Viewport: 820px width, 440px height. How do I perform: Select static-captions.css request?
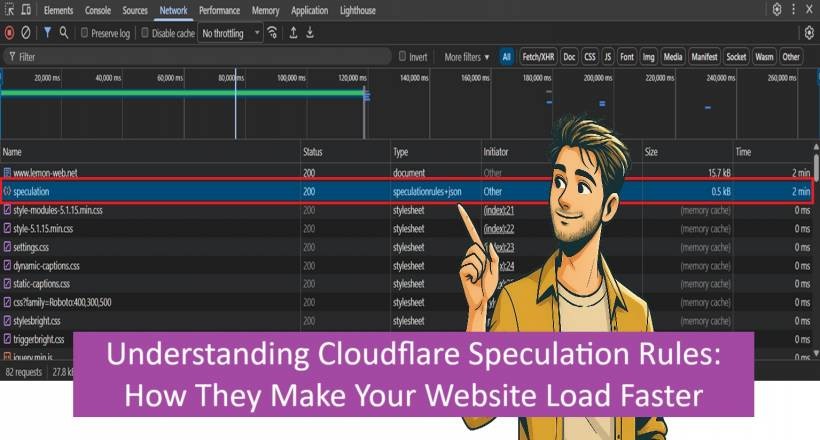pyautogui.click(x=406, y=284)
